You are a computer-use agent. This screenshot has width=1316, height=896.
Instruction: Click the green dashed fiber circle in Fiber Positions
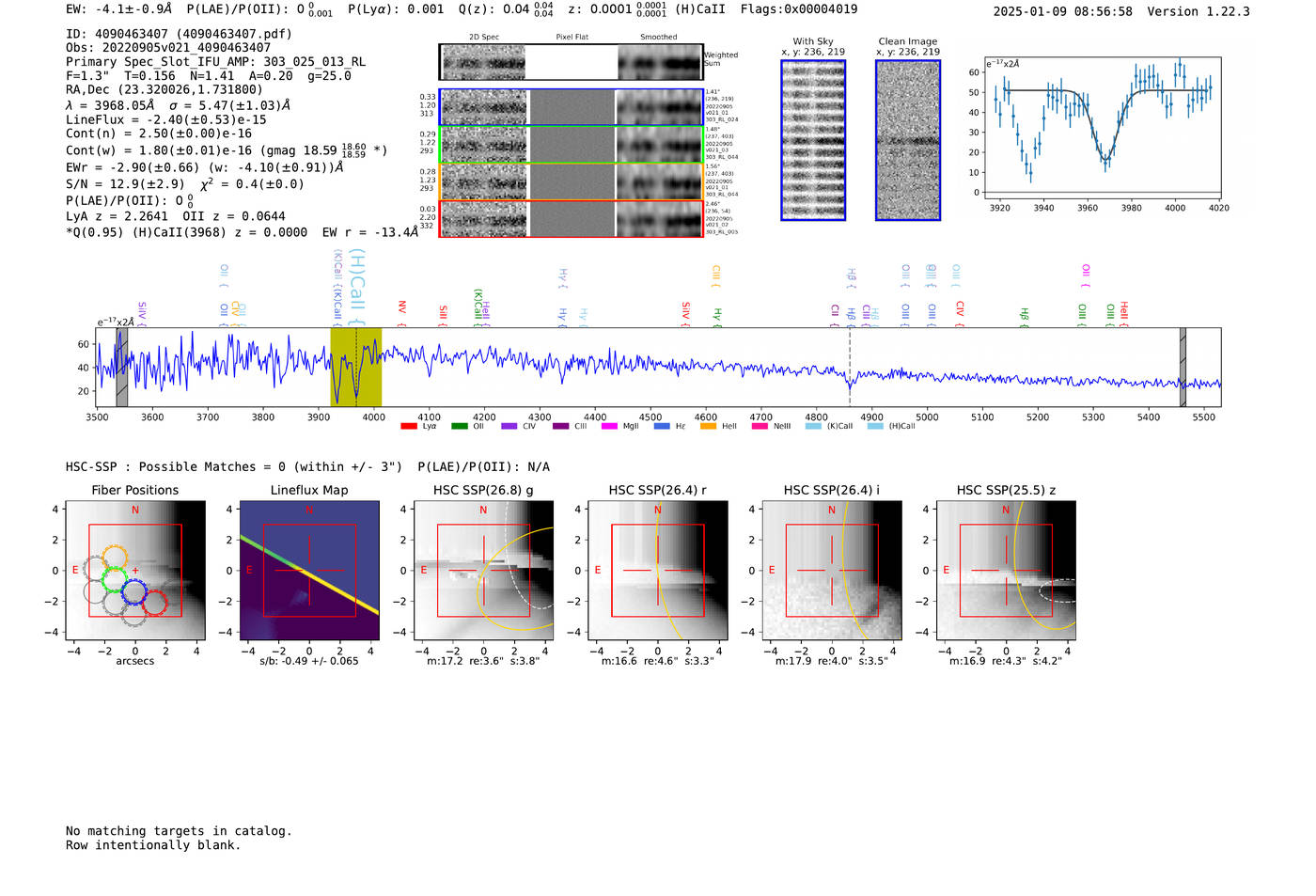(x=115, y=579)
